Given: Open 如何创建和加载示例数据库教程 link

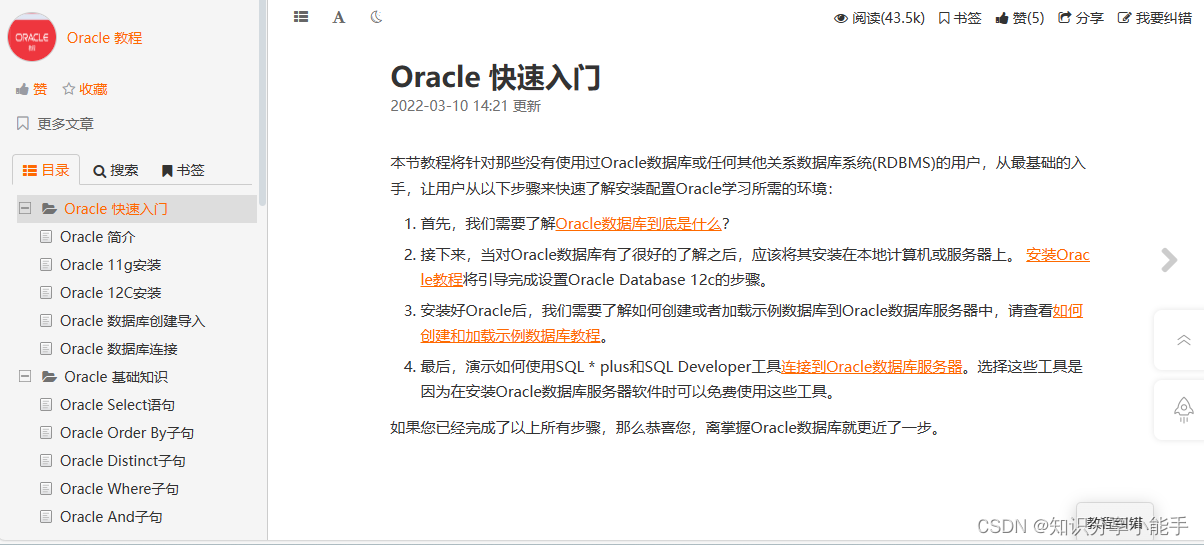Looking at the screenshot, I should [511, 336].
